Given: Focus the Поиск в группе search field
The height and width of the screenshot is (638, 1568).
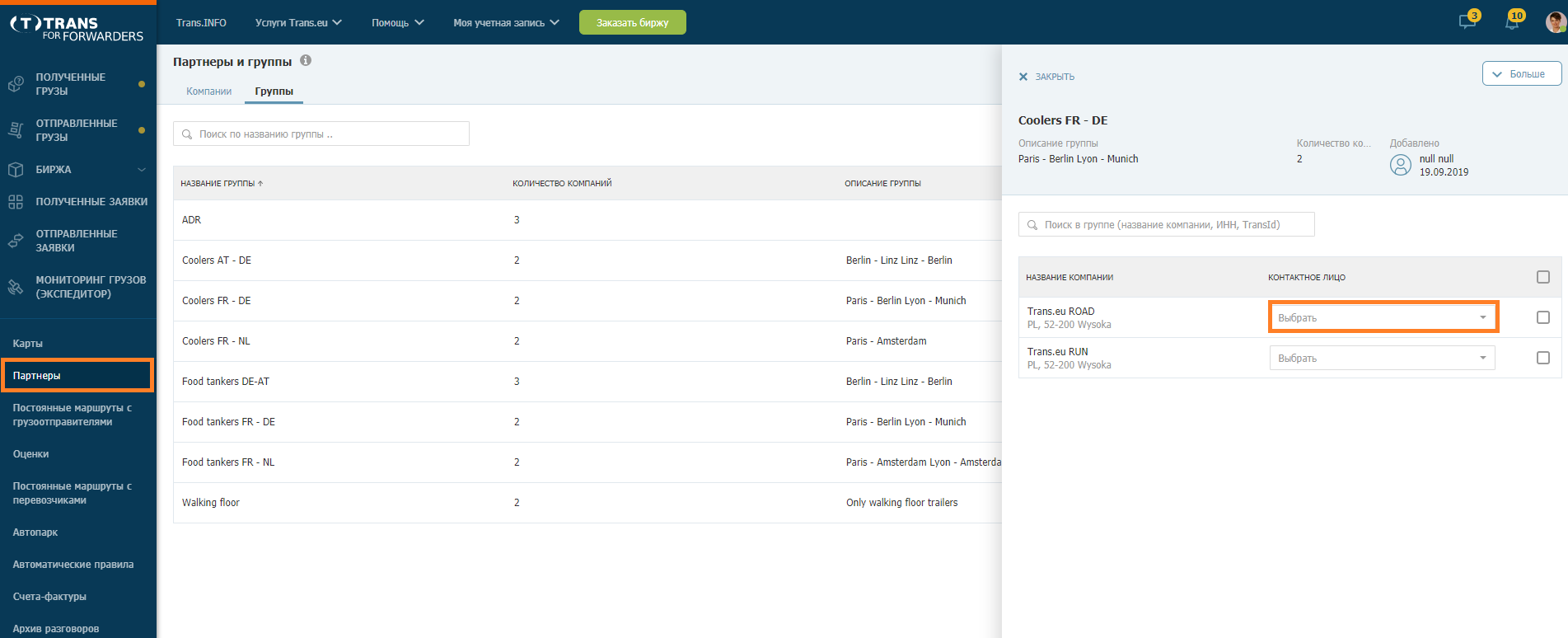Looking at the screenshot, I should tap(1167, 224).
